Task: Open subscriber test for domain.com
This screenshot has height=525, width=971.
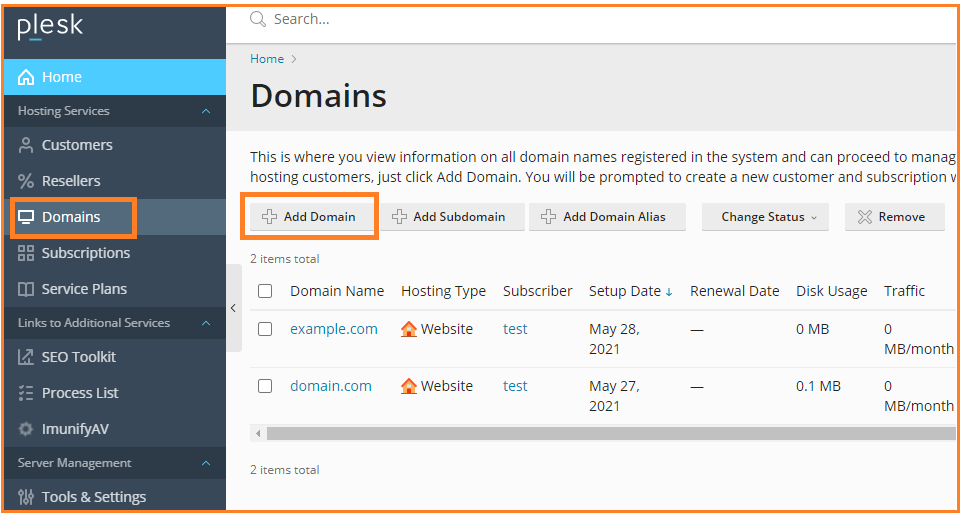Action: pos(515,386)
